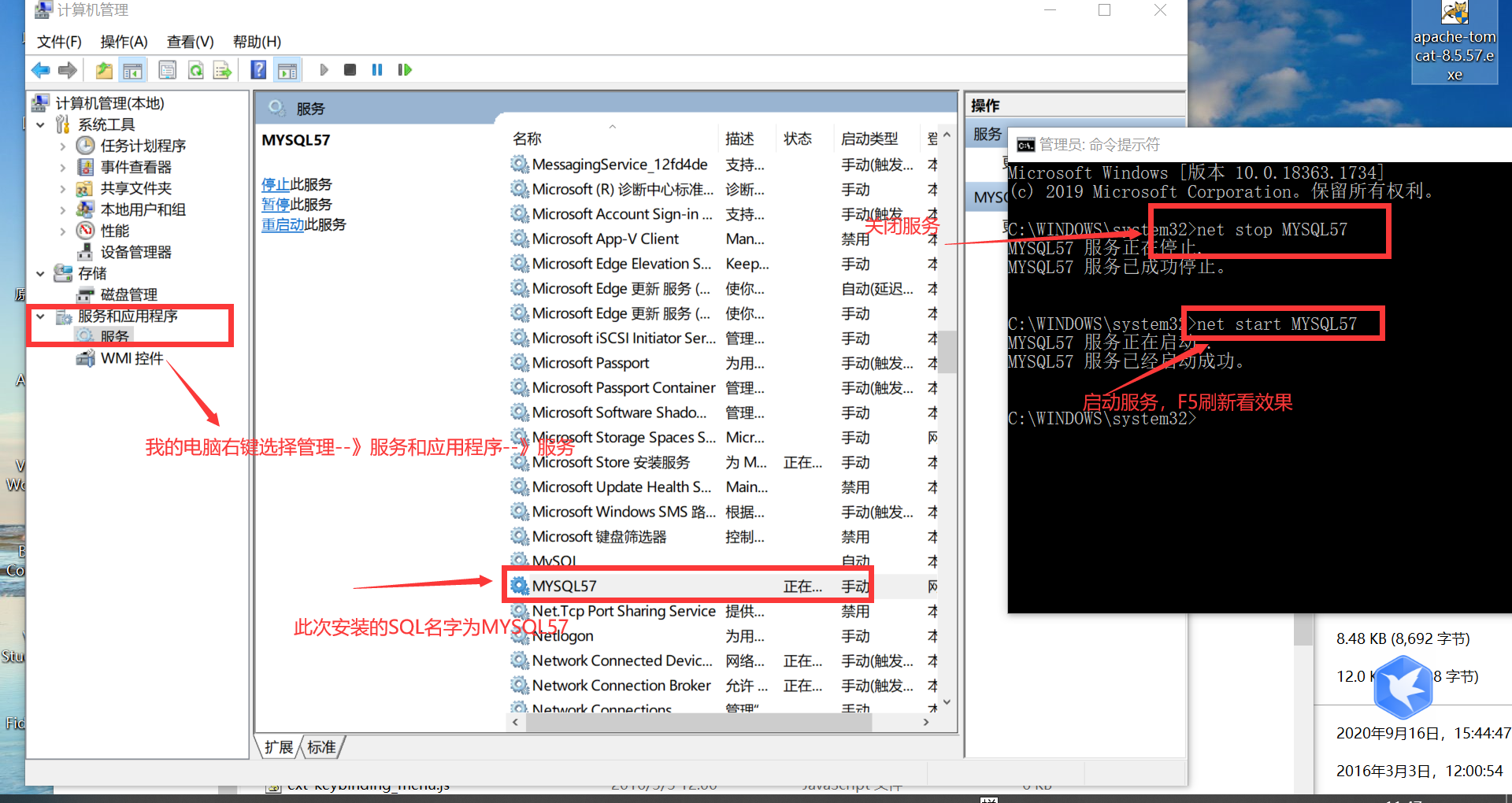Click the Event Viewer icon in tree
Viewport: 1512px width, 803px height.
(x=86, y=167)
